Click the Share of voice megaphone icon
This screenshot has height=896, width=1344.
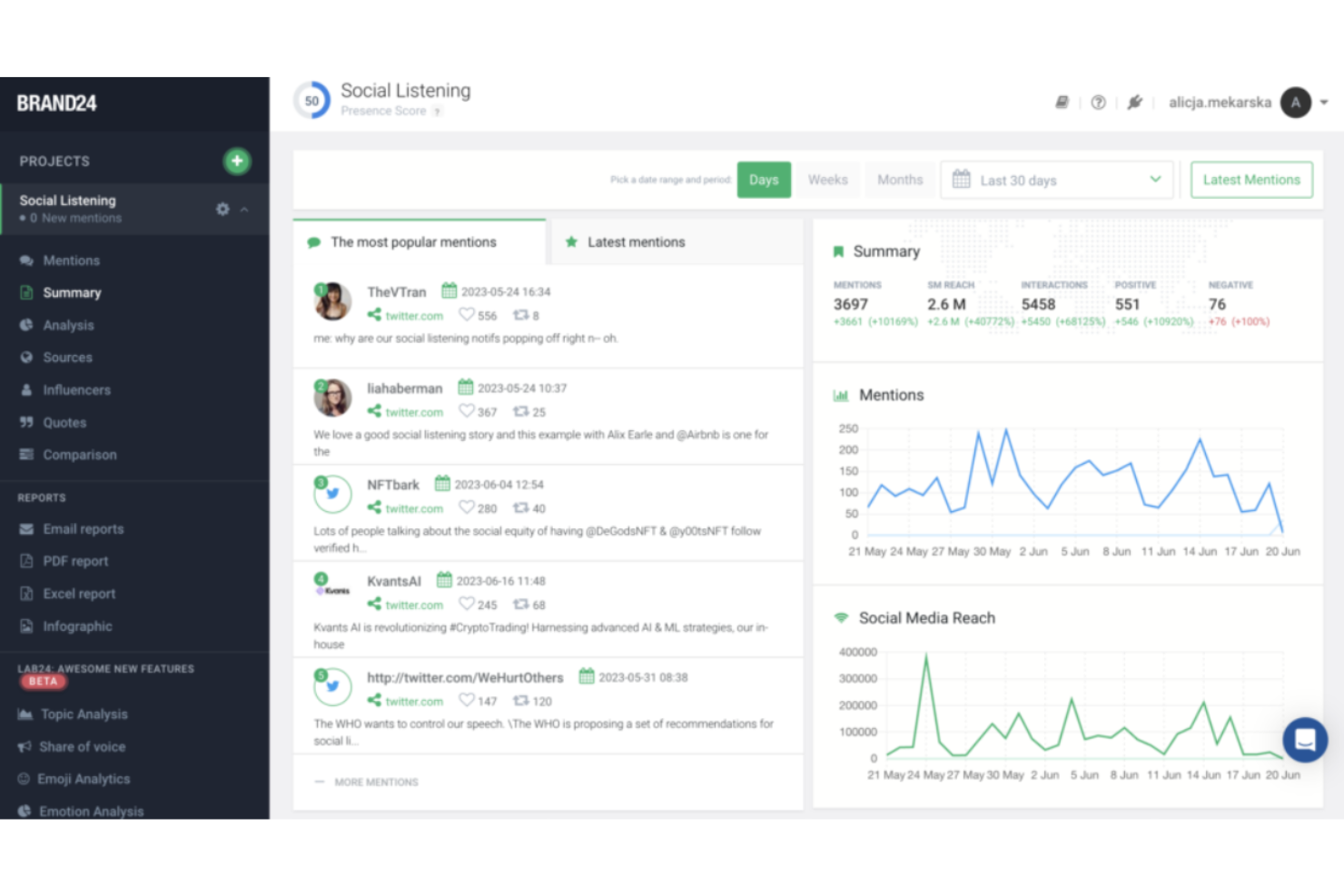click(x=25, y=747)
